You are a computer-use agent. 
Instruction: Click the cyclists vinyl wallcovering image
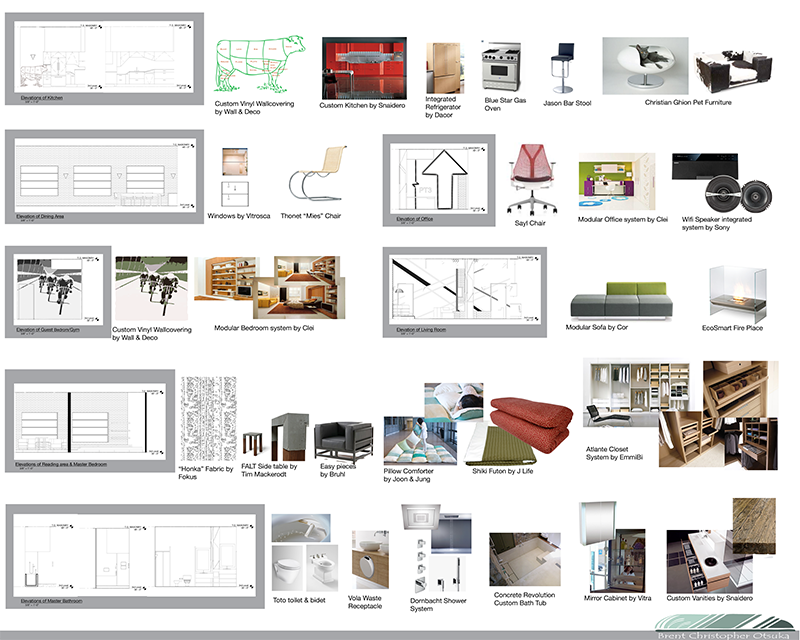(x=152, y=288)
